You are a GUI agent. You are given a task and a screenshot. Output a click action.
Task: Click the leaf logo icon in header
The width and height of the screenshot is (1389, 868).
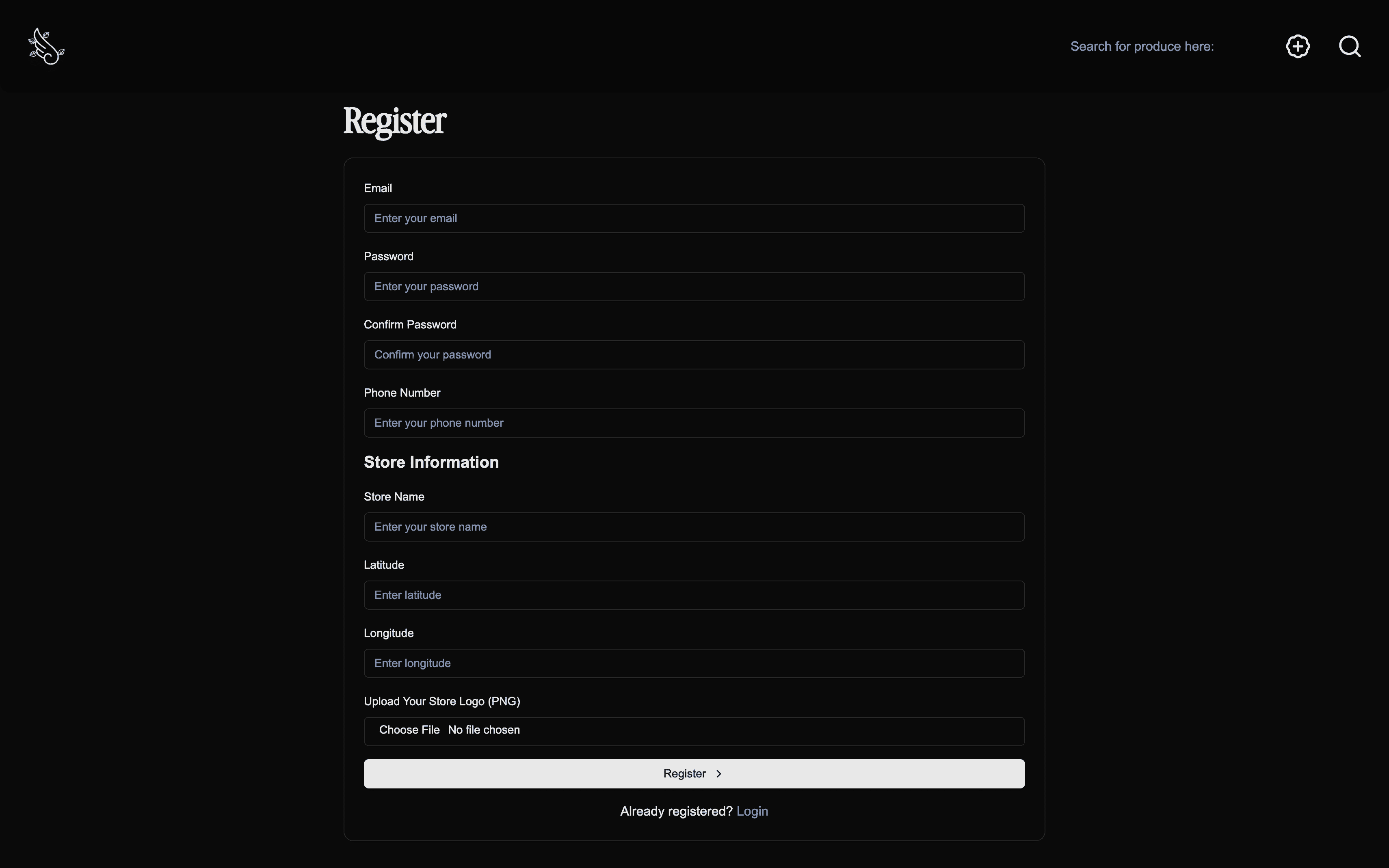pyautogui.click(x=46, y=47)
